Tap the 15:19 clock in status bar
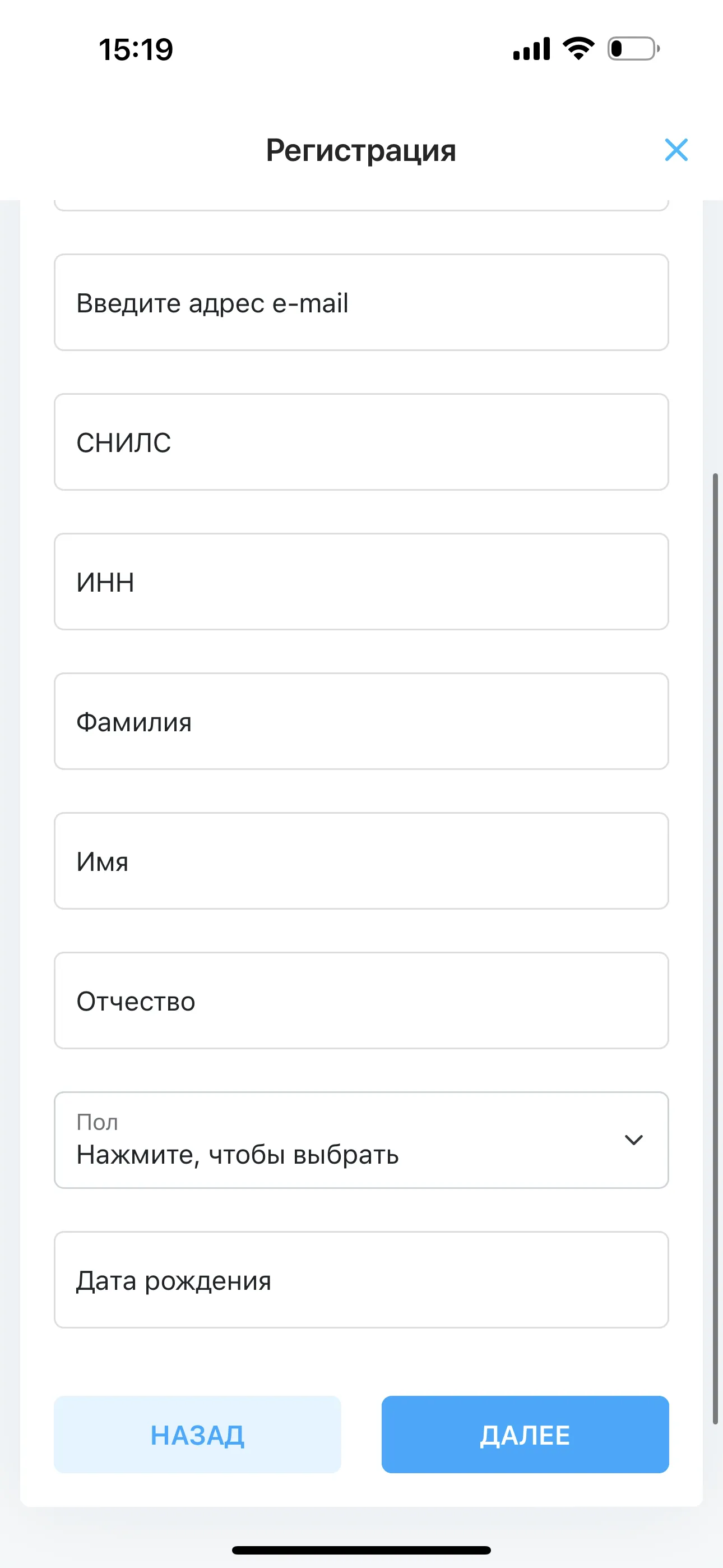 [x=136, y=49]
